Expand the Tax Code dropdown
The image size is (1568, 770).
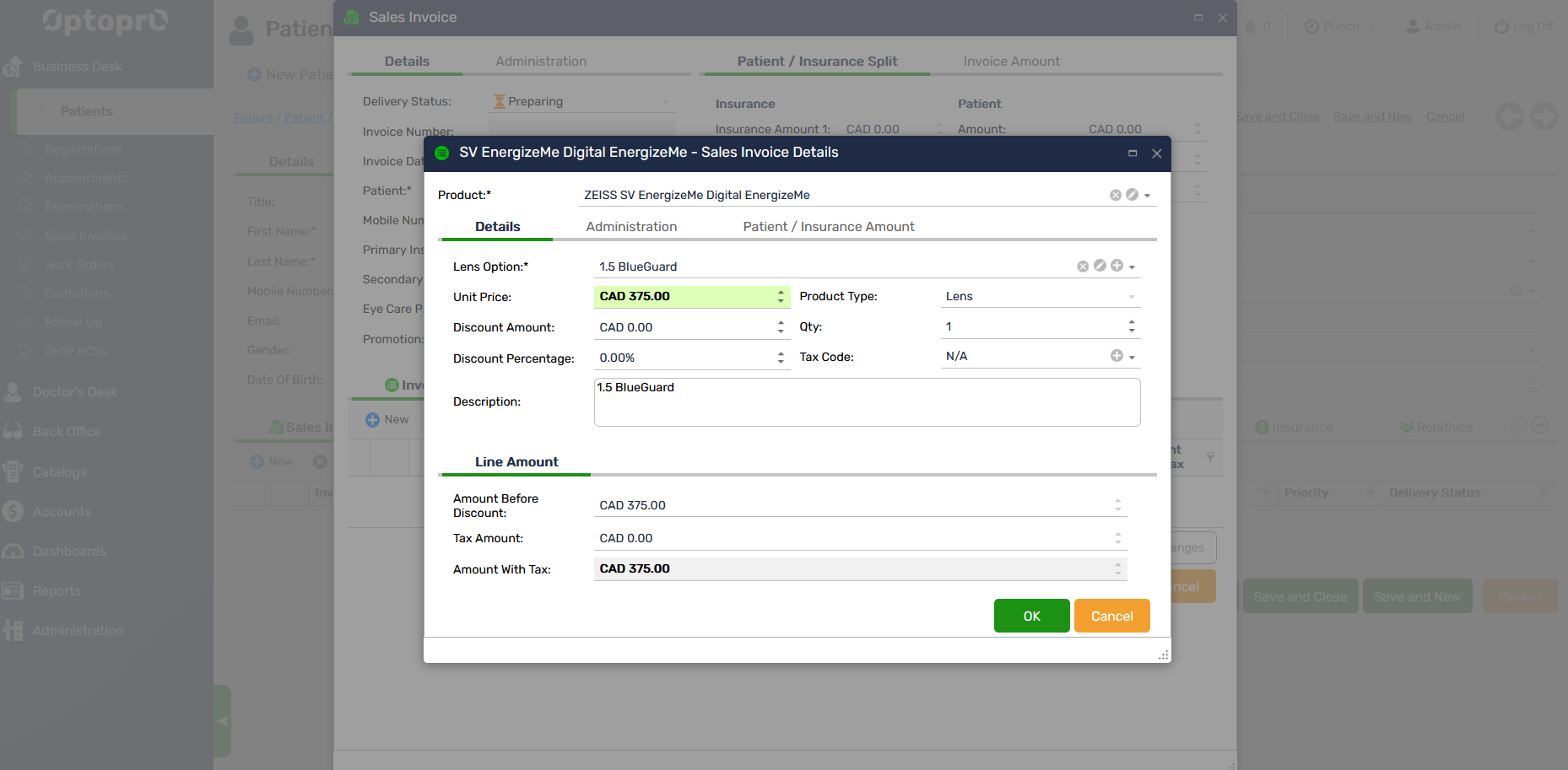tap(1133, 358)
